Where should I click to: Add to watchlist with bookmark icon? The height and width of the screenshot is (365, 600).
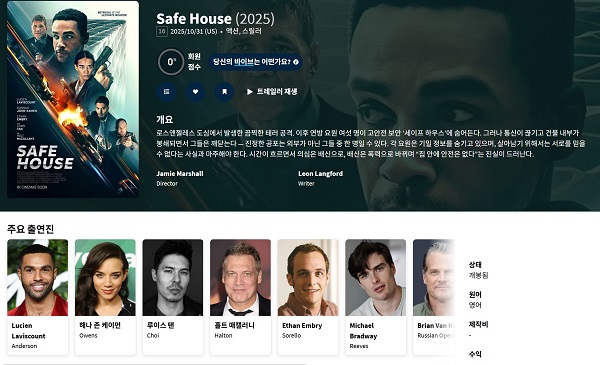point(225,92)
